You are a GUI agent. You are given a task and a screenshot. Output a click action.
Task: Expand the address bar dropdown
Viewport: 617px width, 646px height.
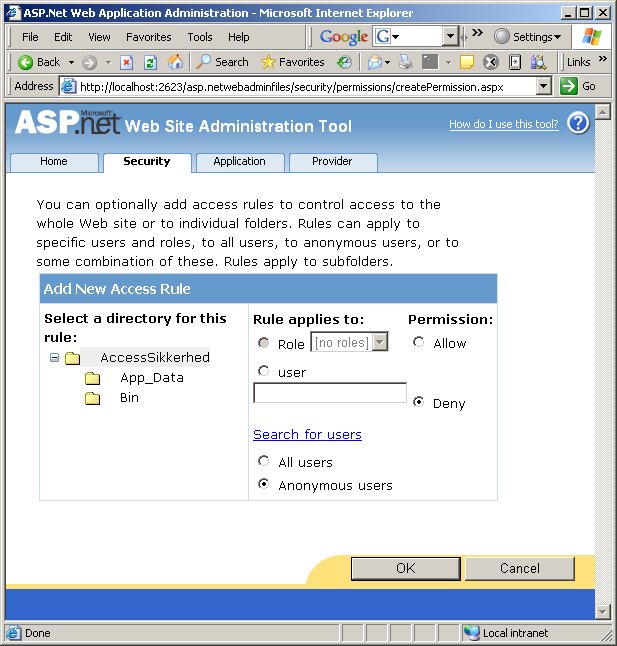point(543,87)
